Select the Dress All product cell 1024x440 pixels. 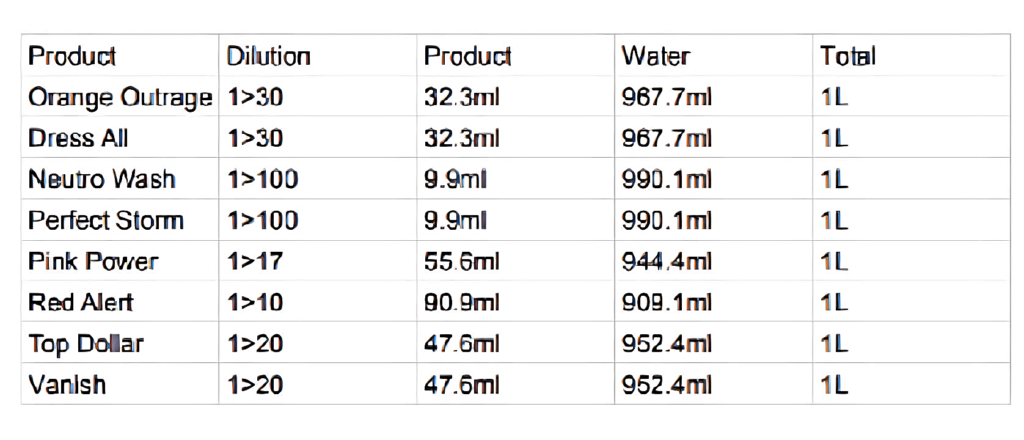click(78, 139)
